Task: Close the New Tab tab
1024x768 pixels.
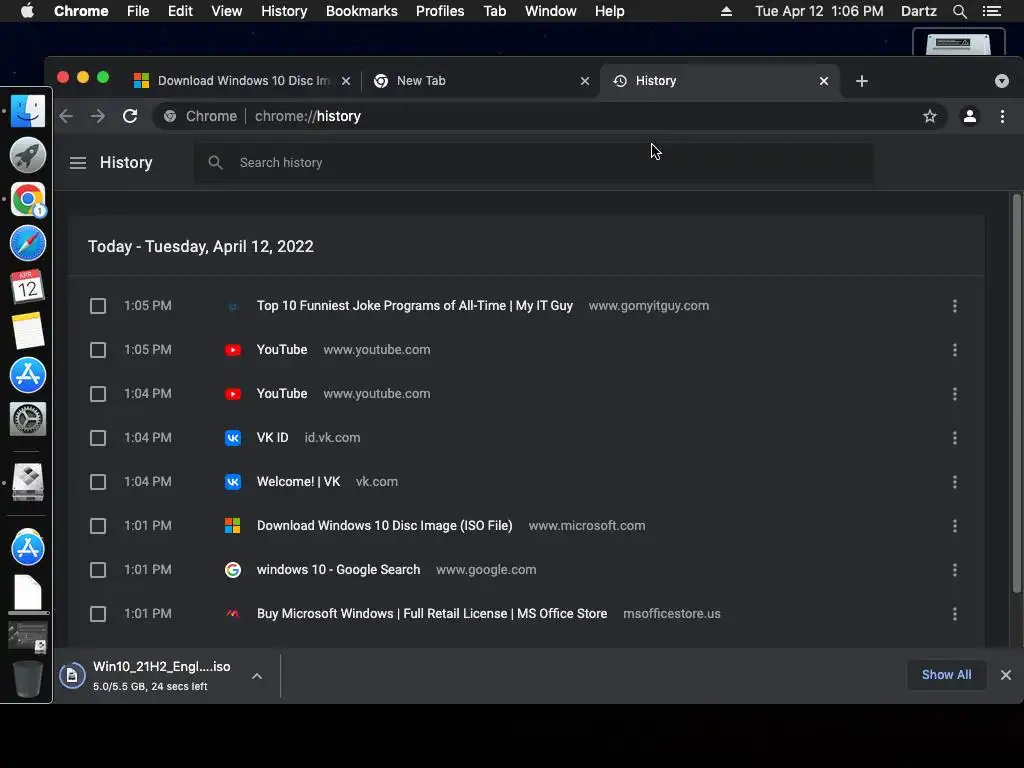Action: [584, 81]
